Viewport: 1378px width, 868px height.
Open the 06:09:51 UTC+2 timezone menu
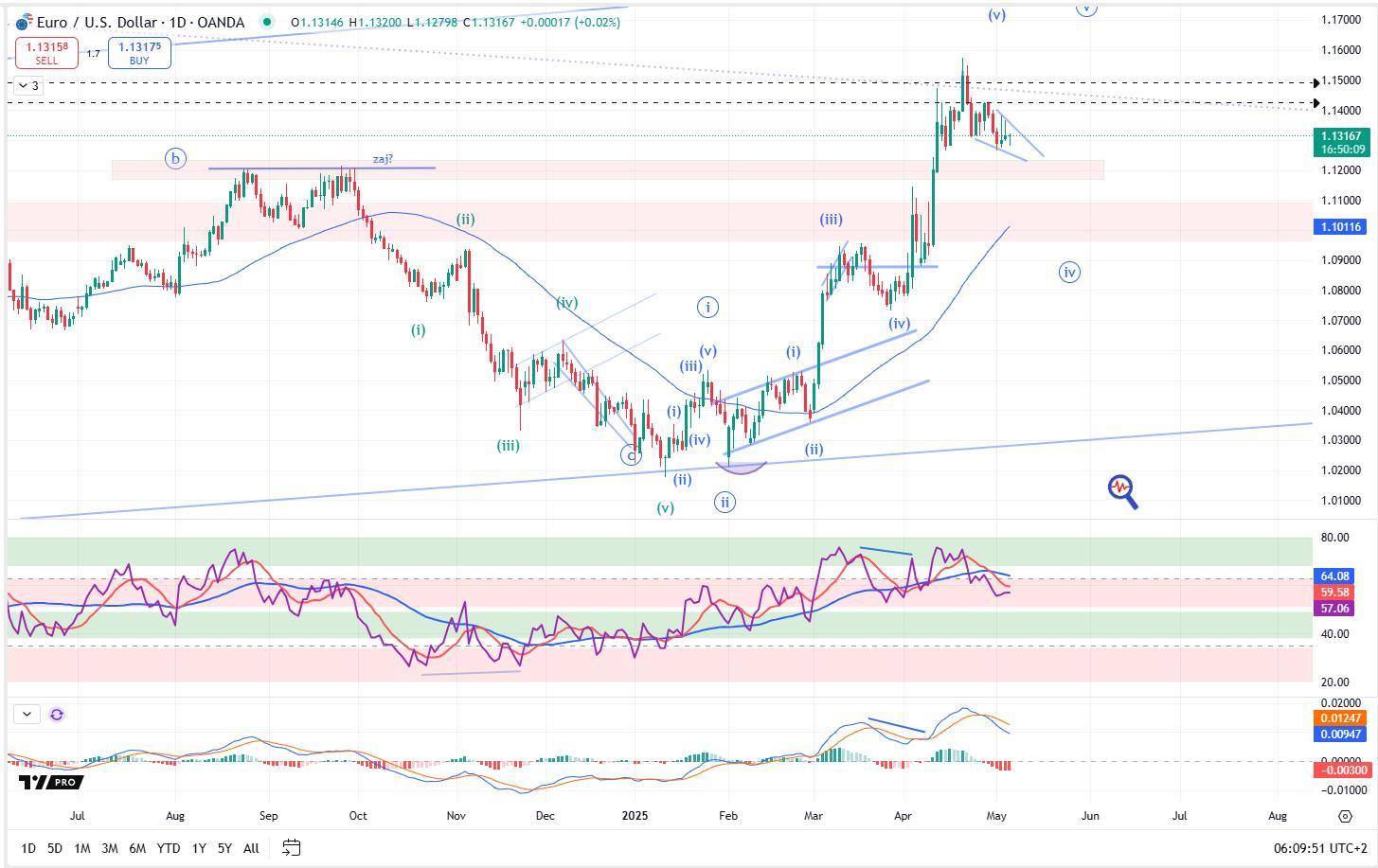[x=1321, y=848]
